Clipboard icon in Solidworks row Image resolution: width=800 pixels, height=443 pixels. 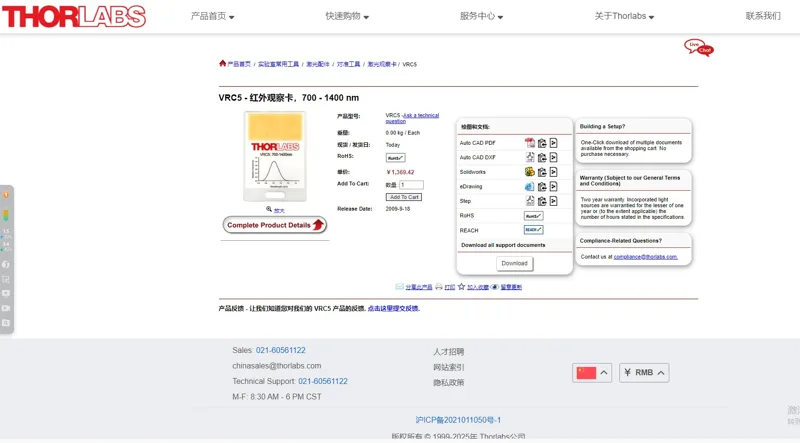click(x=542, y=171)
